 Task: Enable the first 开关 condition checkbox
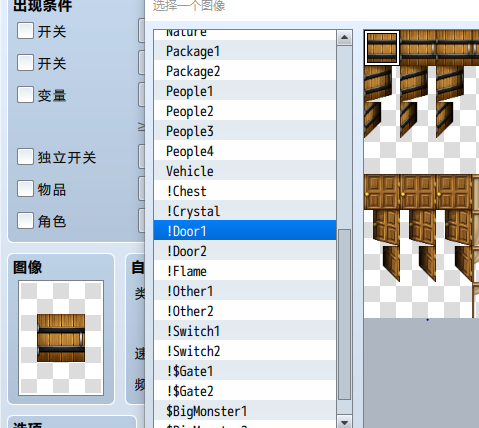pyautogui.click(x=25, y=31)
